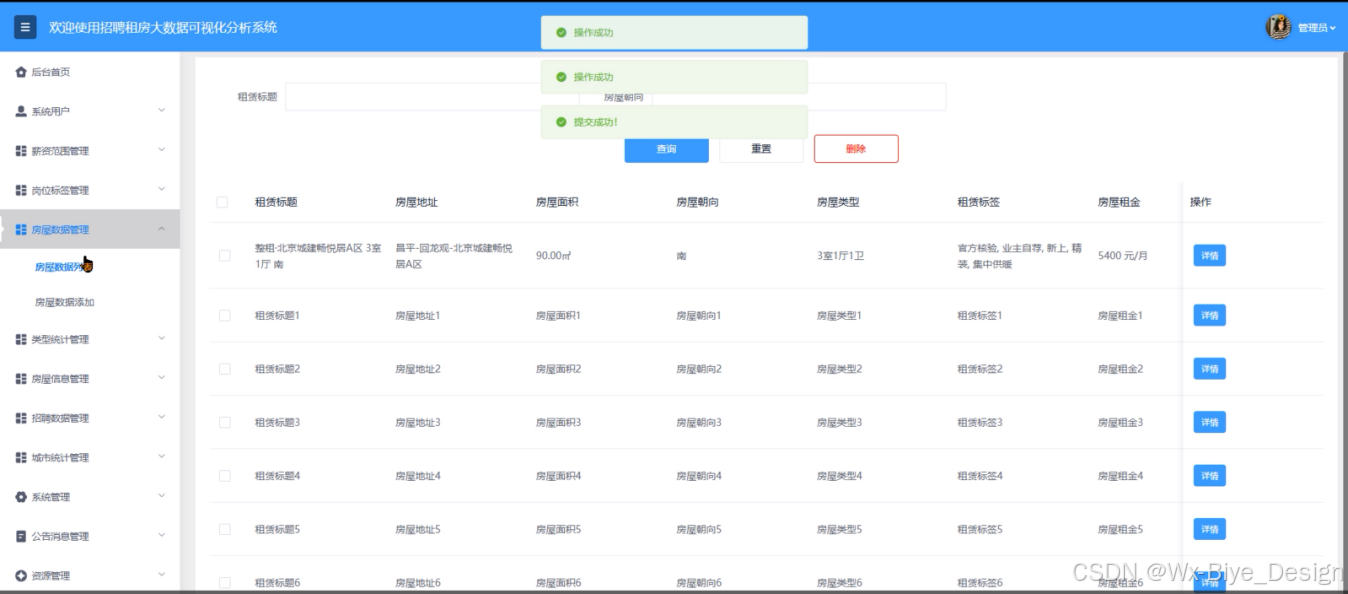Click the 房屋租金5 cell
Screen dimensions: 1348x594
[x=1121, y=529]
